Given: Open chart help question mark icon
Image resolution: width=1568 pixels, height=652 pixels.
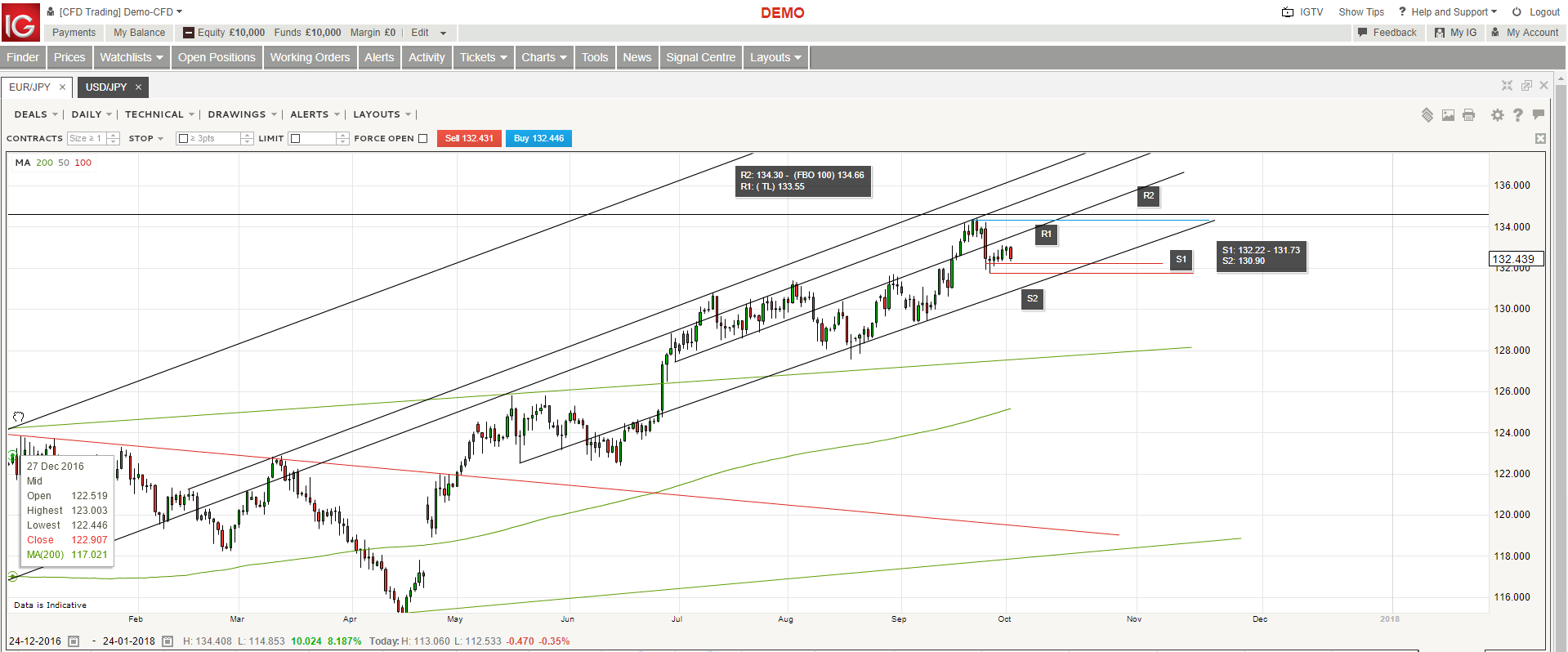Looking at the screenshot, I should coord(1517,115).
